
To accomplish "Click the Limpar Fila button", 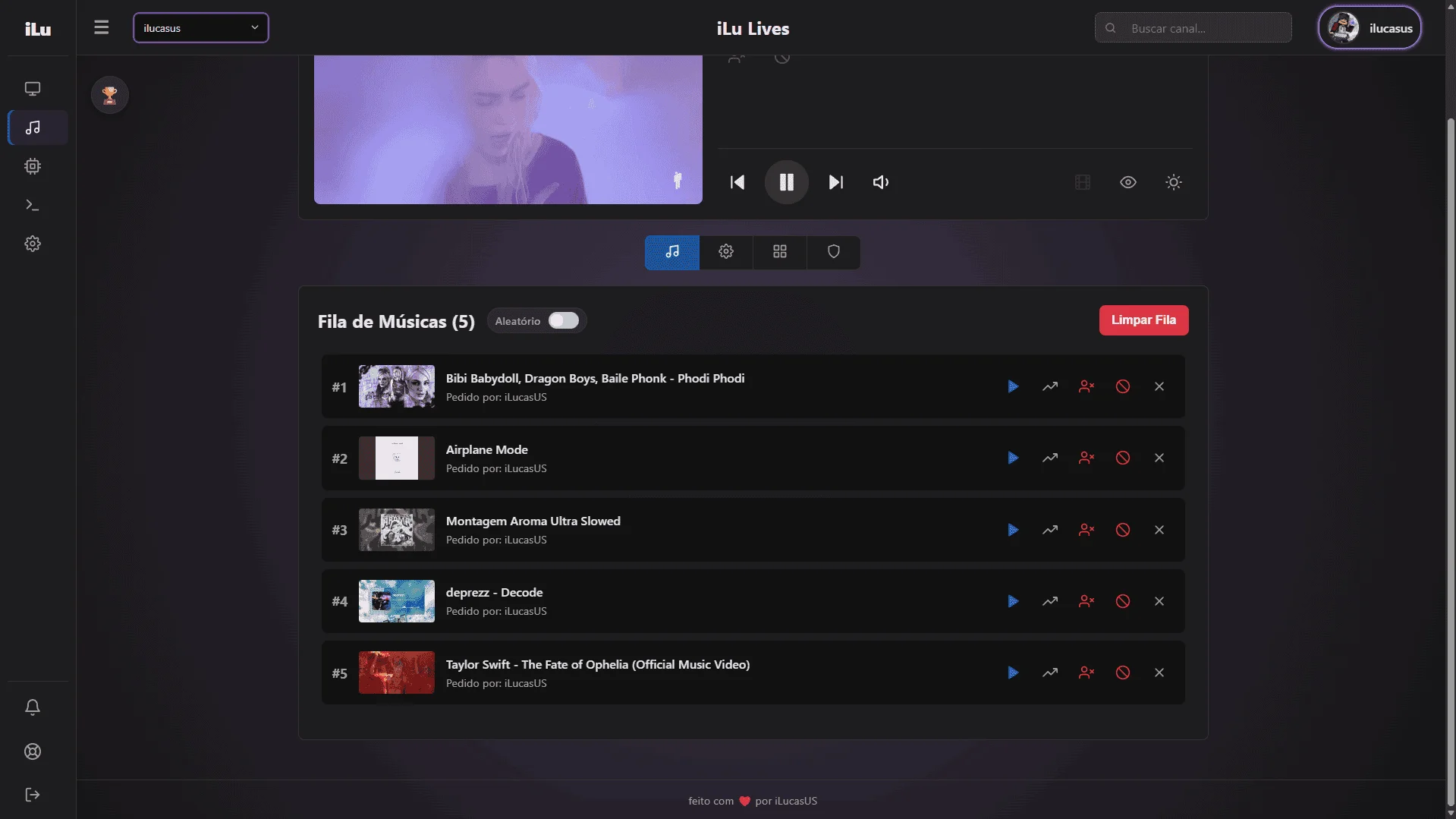I will (1143, 320).
